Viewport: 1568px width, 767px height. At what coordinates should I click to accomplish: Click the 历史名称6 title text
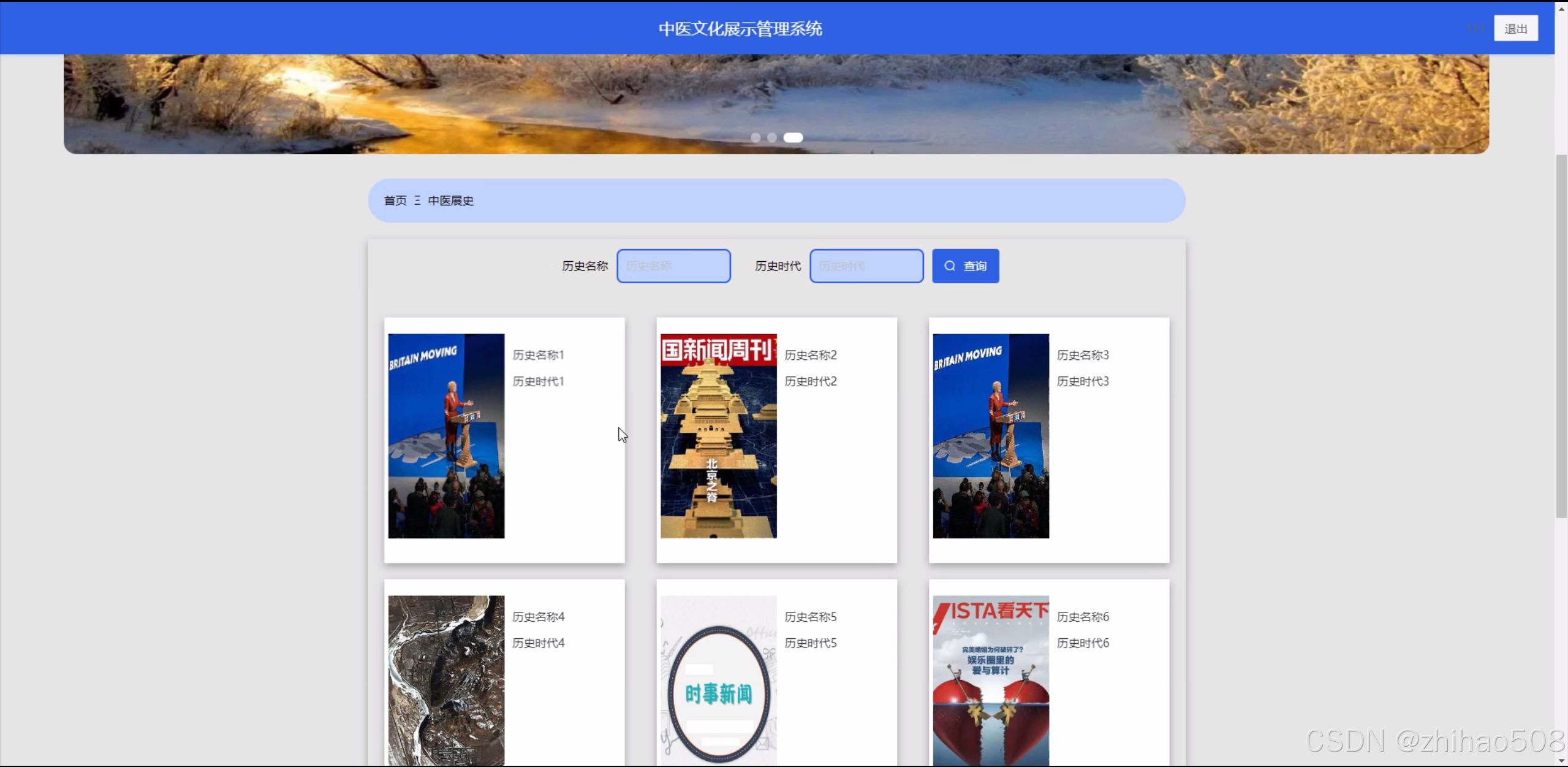1083,617
